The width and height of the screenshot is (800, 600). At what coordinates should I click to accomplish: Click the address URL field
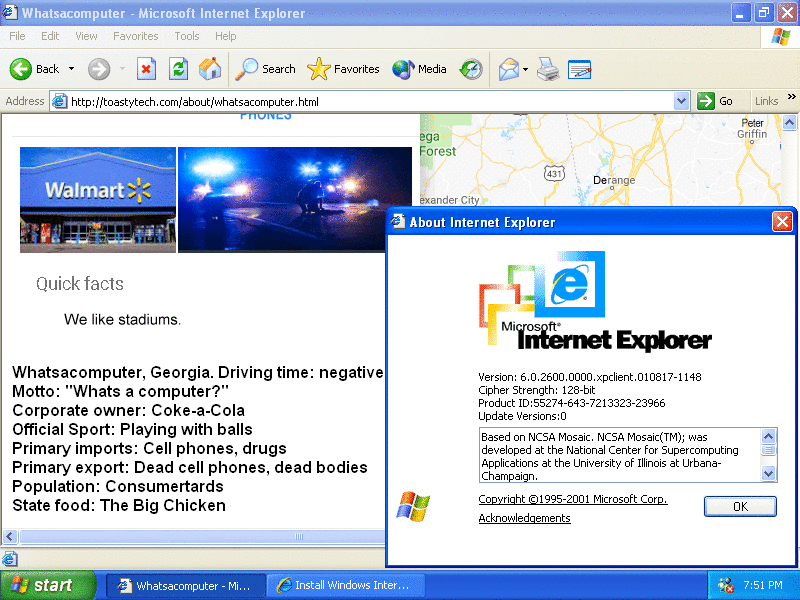pyautogui.click(x=371, y=101)
